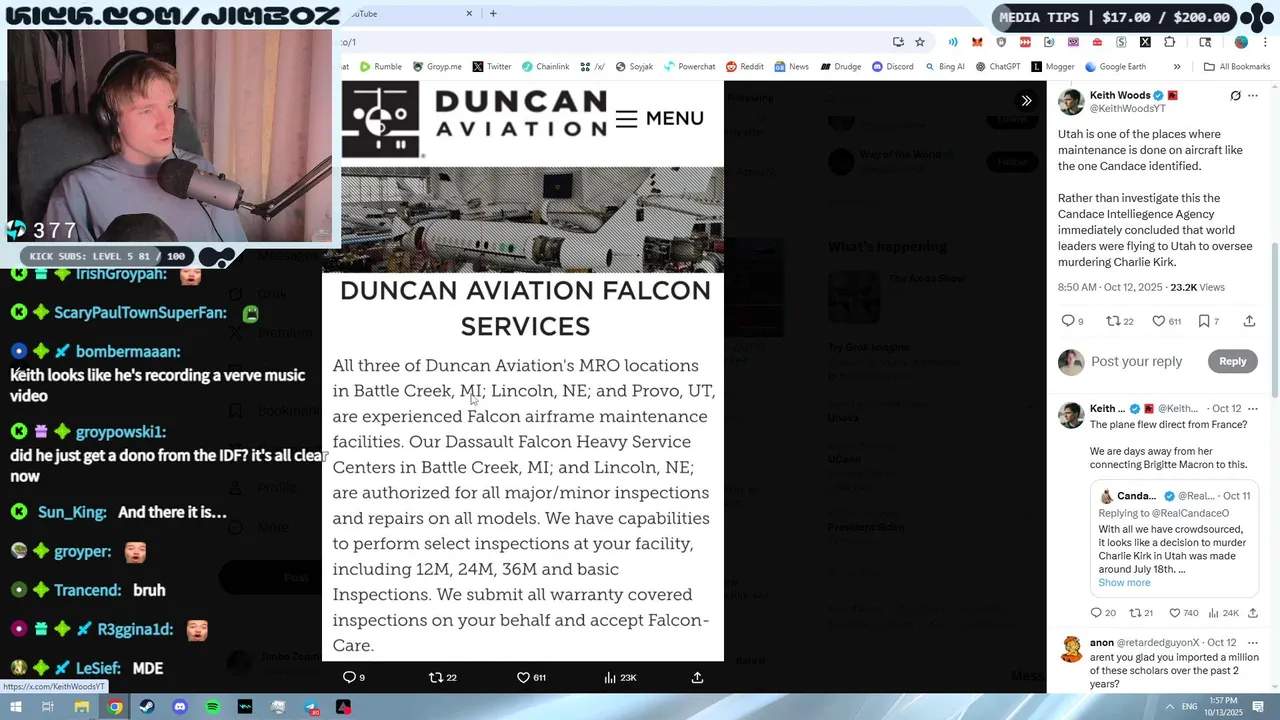1280x720 pixels.
Task: Click the browser address bar
Action: (x=610, y=42)
